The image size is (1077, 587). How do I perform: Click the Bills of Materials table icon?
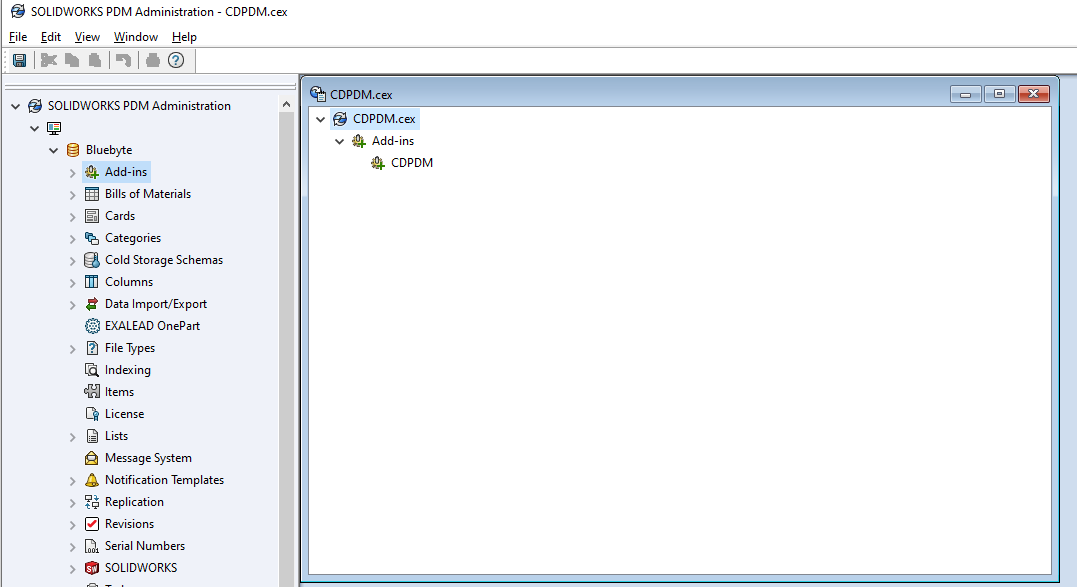[x=91, y=194]
